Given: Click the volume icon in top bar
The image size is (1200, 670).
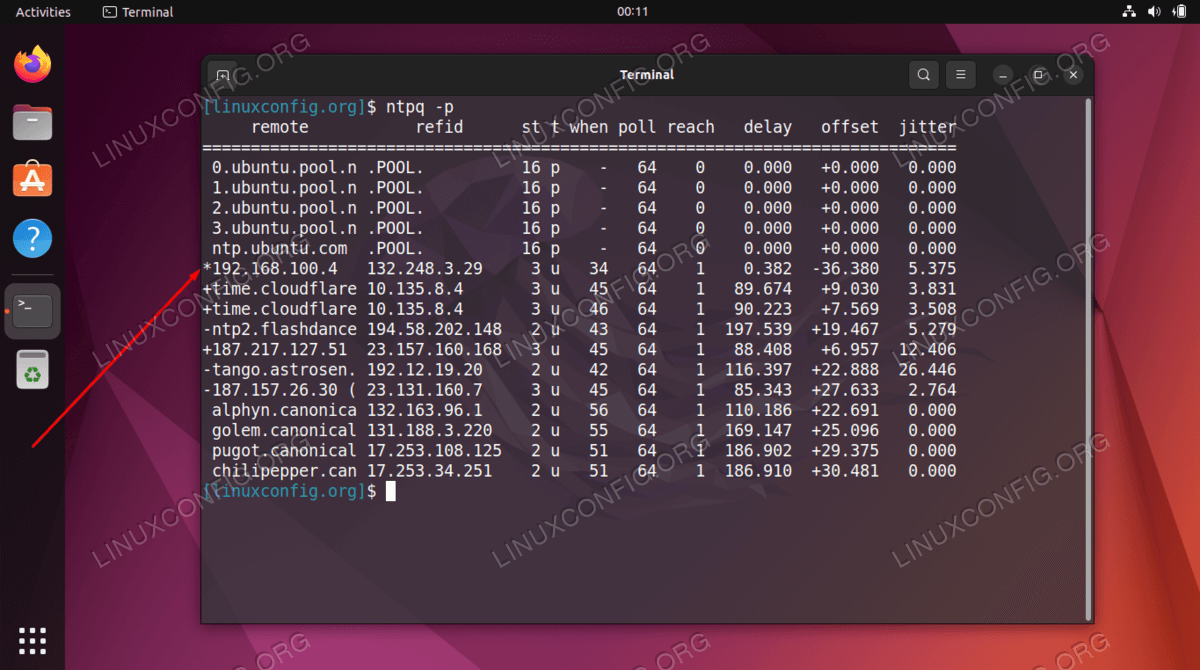Looking at the screenshot, I should click(x=1153, y=12).
